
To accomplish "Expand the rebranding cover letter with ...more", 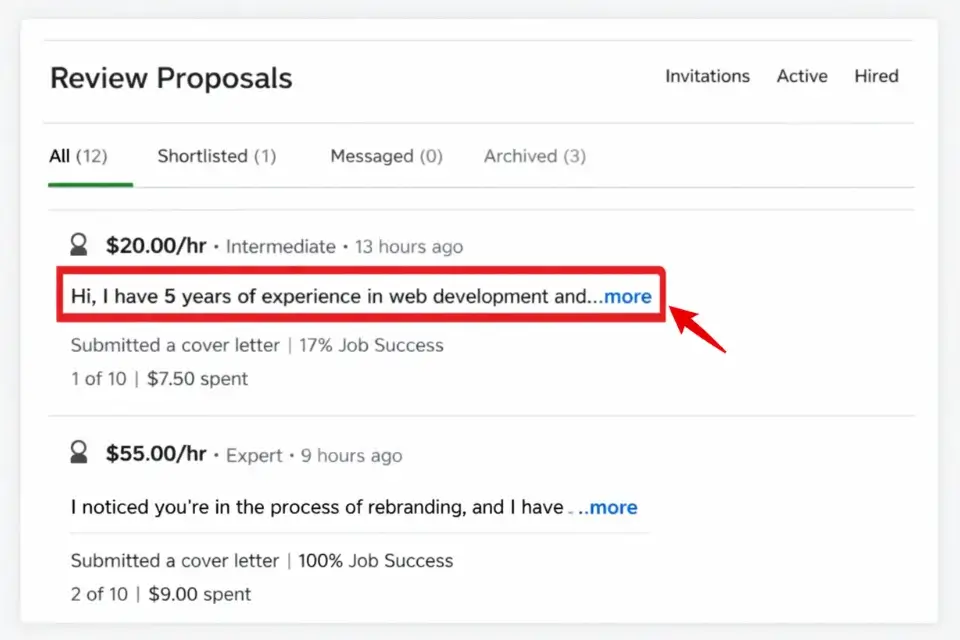I will click(614, 507).
